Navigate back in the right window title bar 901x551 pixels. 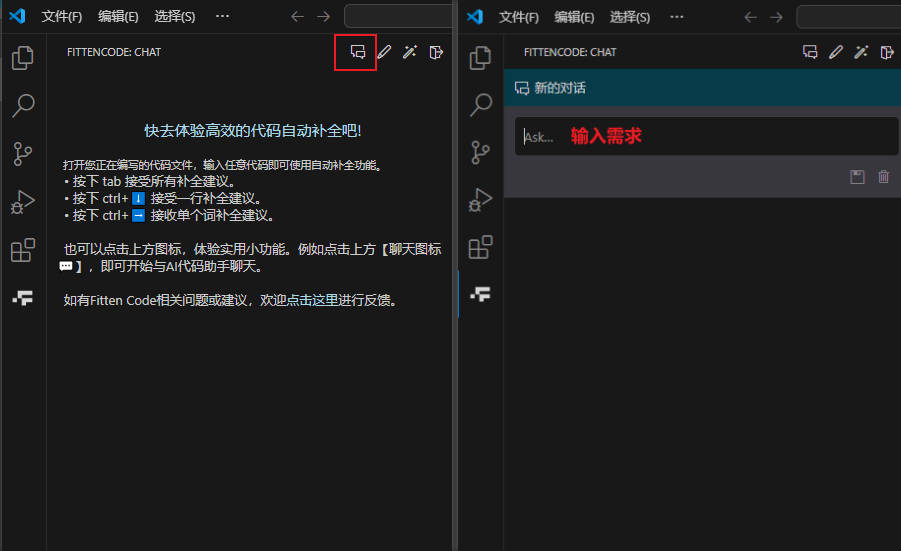click(x=750, y=17)
